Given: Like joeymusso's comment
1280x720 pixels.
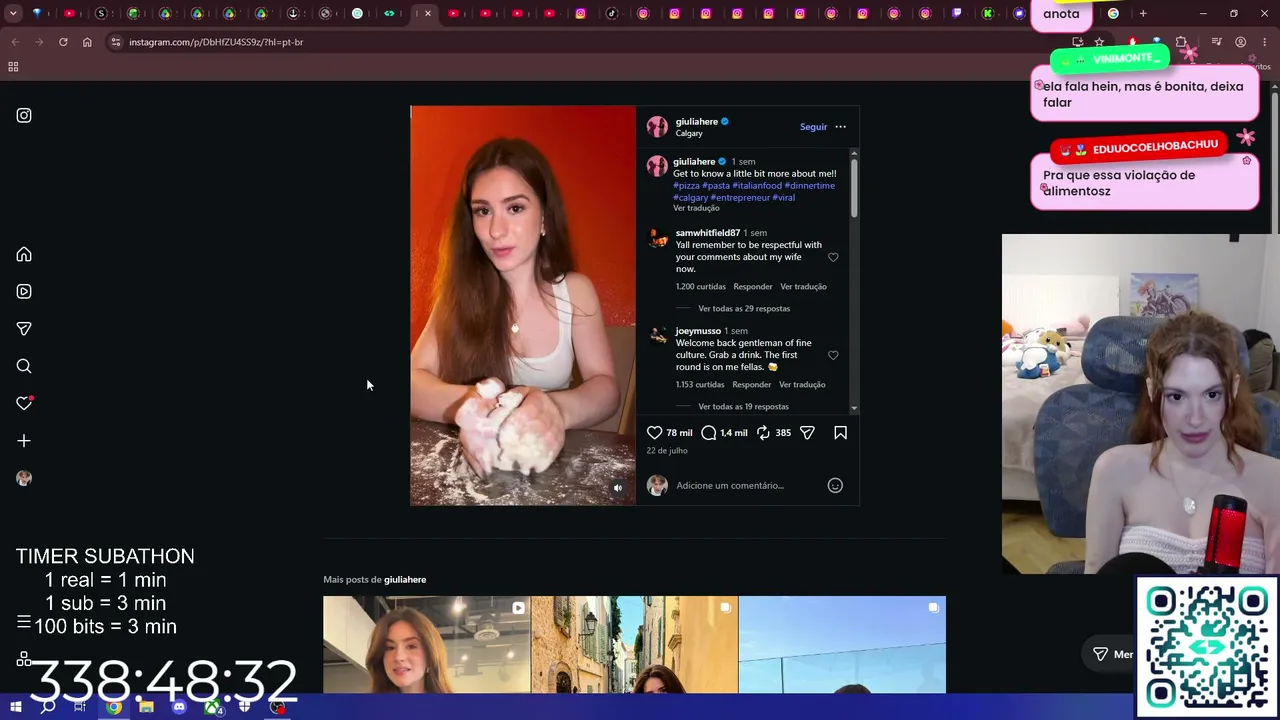Looking at the screenshot, I should (x=833, y=355).
